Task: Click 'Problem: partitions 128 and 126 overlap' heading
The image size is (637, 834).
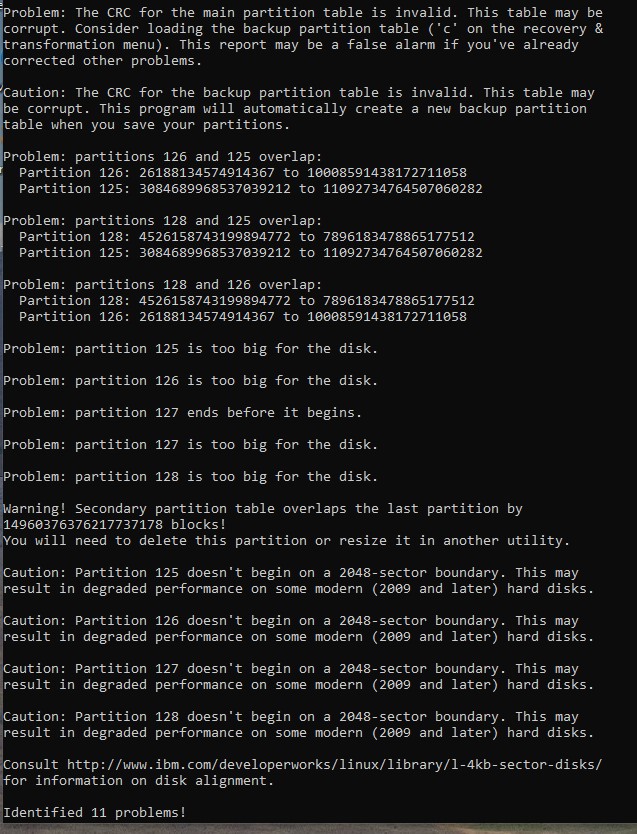Action: tap(163, 285)
